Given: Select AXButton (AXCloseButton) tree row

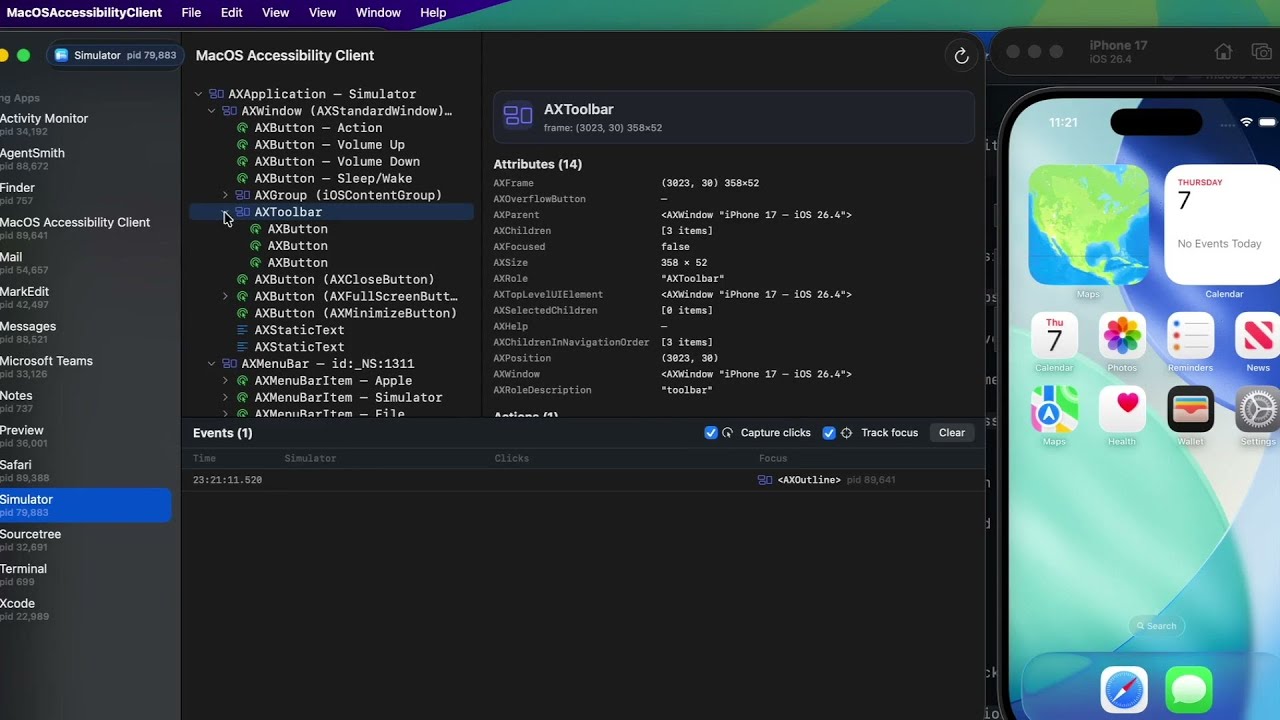Looking at the screenshot, I should 331,279.
